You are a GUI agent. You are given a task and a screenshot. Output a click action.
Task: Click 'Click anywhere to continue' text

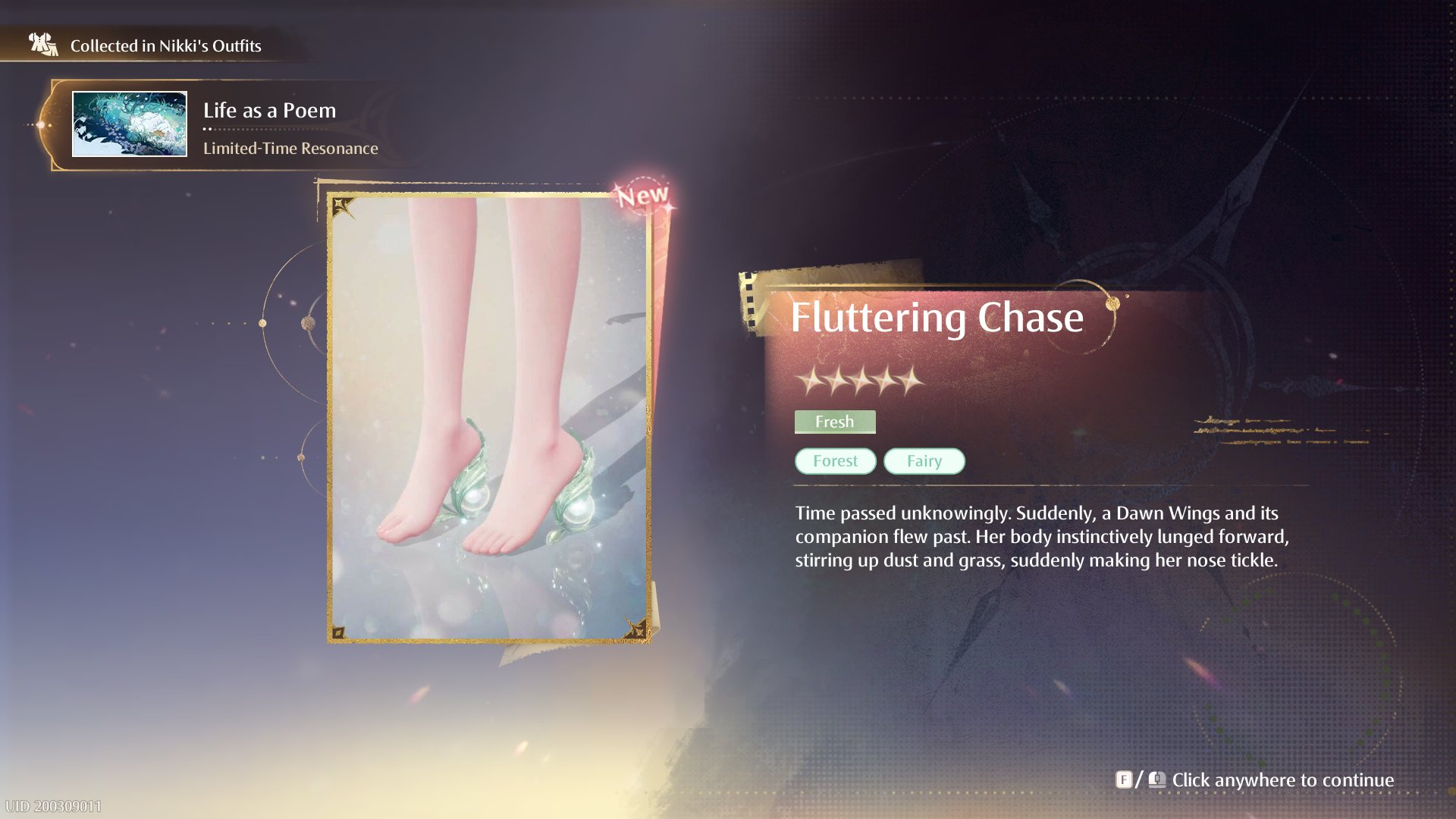[x=1283, y=780]
